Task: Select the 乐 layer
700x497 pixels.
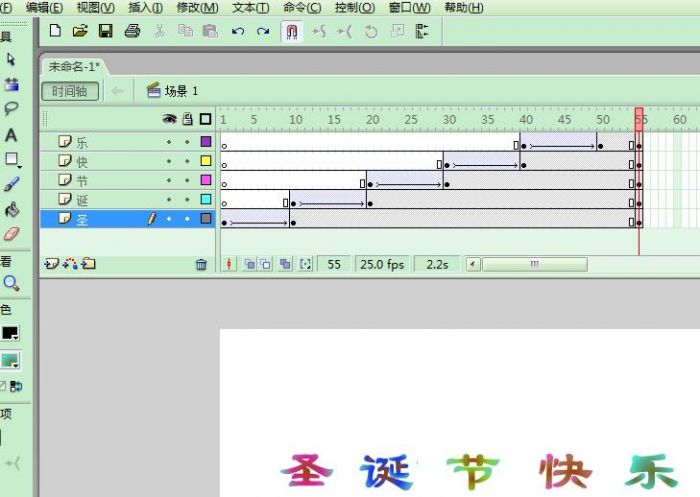Action: pyautogui.click(x=128, y=142)
